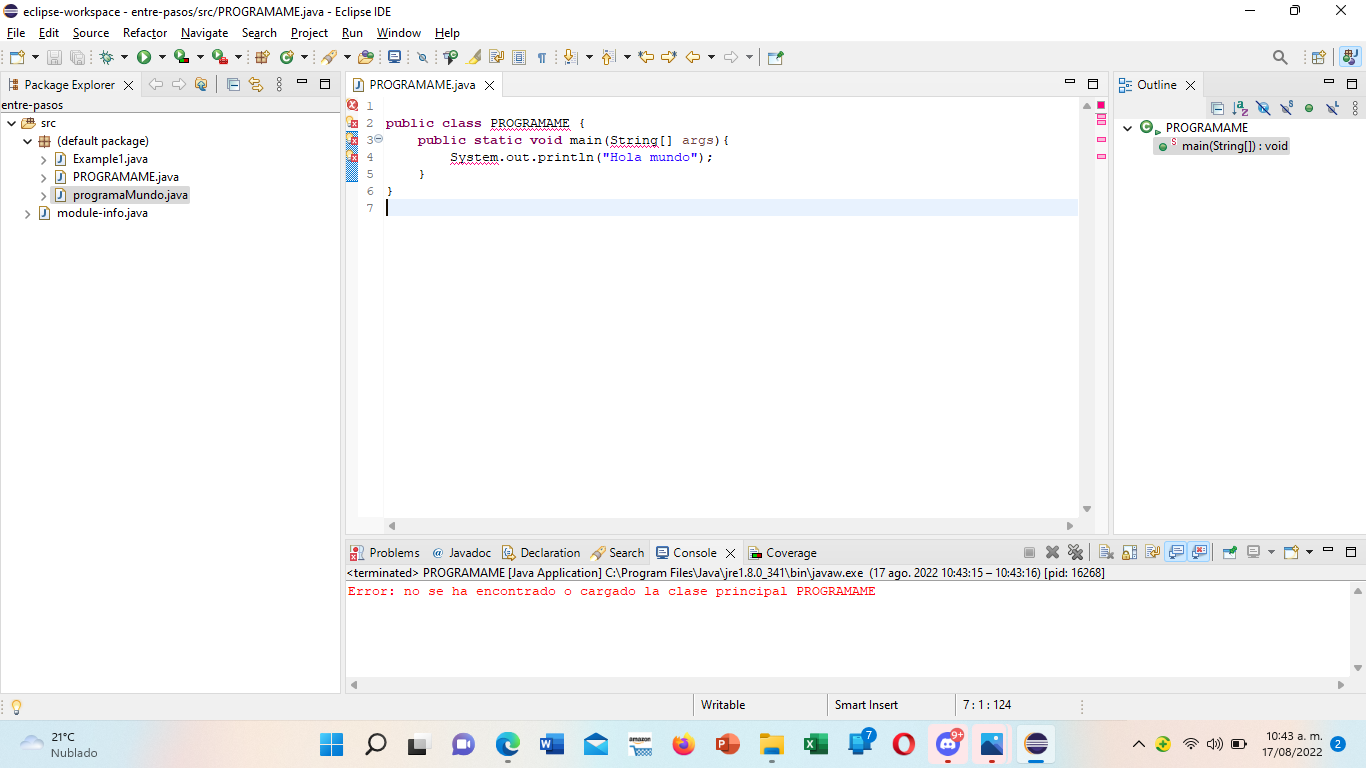
Task: Click the toolbar search magnifier icon
Action: 1280,57
